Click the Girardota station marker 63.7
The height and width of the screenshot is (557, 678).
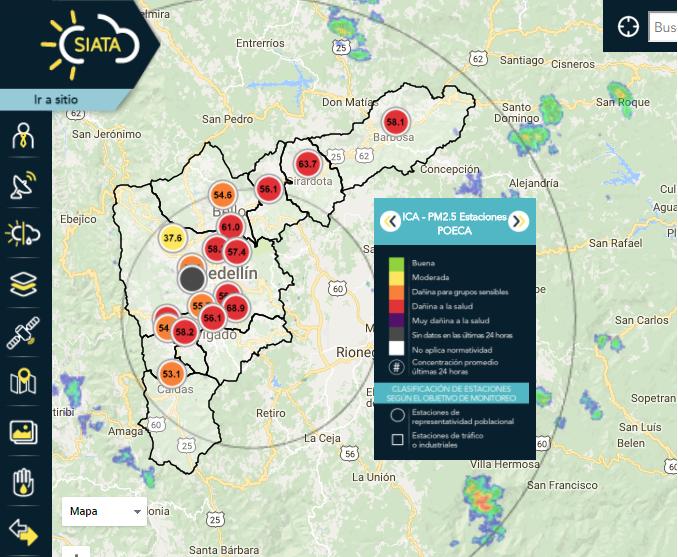coord(307,164)
